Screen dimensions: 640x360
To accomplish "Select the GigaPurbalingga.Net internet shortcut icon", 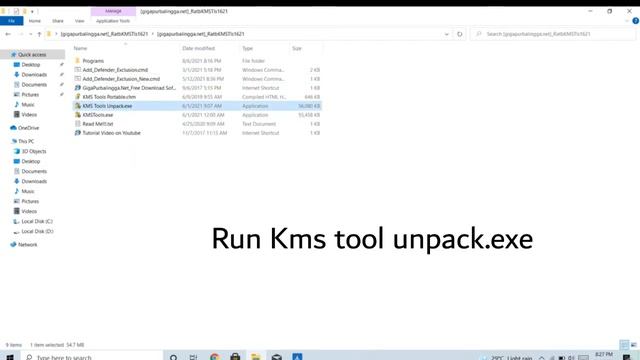I will (x=78, y=88).
